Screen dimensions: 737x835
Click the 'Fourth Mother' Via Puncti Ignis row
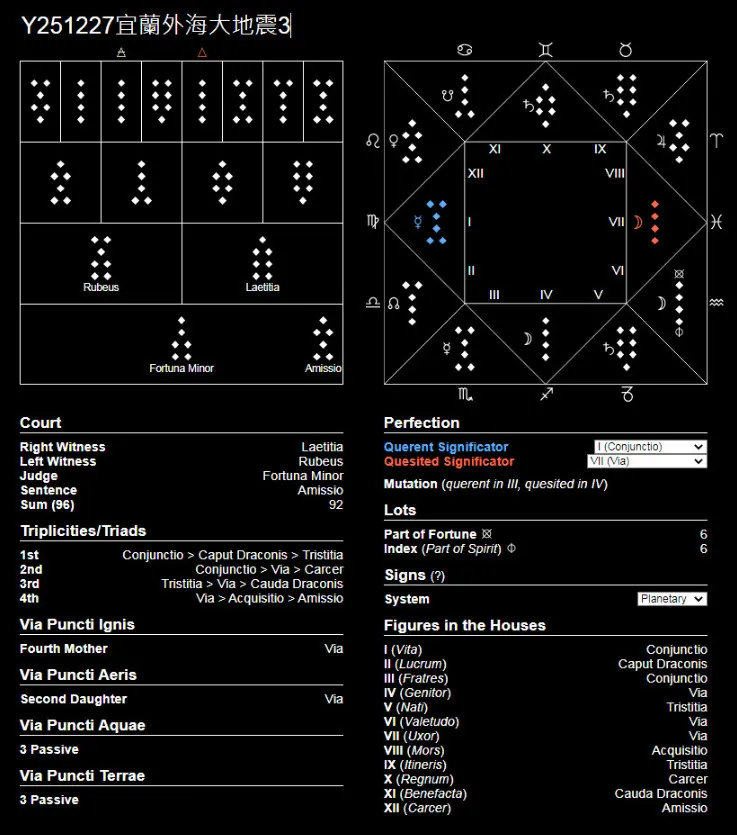pyautogui.click(x=182, y=649)
